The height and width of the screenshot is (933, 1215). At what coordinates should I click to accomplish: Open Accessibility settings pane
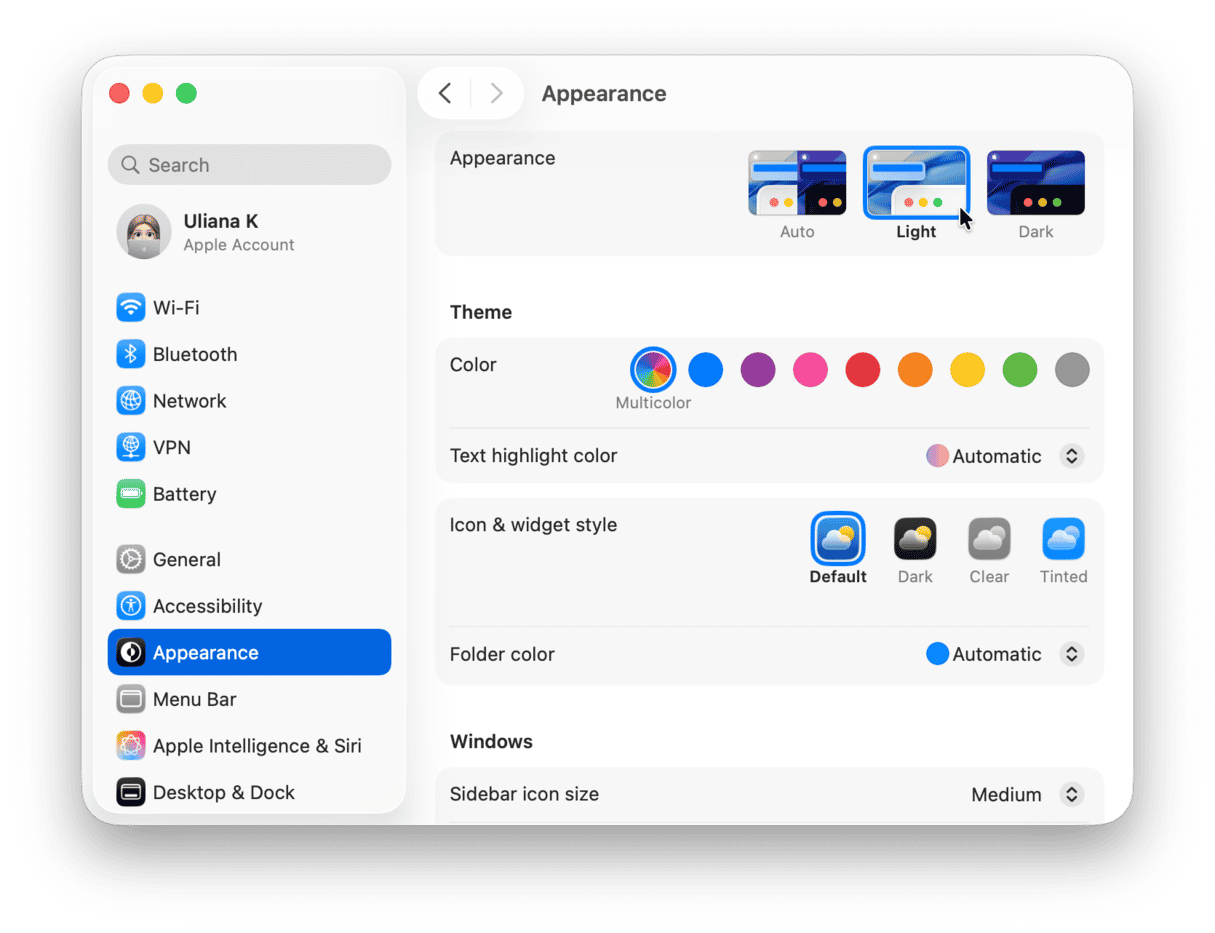pos(207,606)
